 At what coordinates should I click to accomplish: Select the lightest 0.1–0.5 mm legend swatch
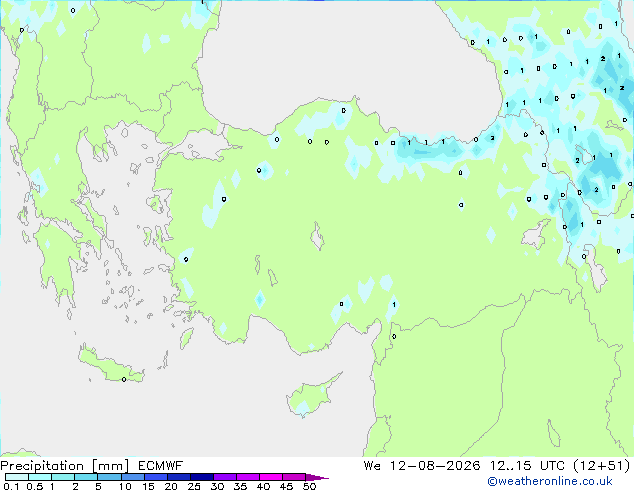click(17, 477)
